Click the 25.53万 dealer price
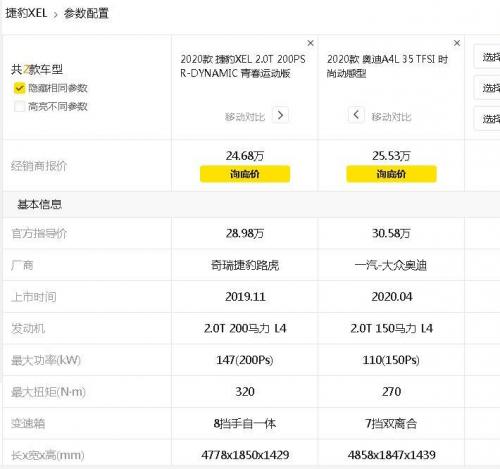Viewport: 500px width, 469px height. tap(391, 156)
